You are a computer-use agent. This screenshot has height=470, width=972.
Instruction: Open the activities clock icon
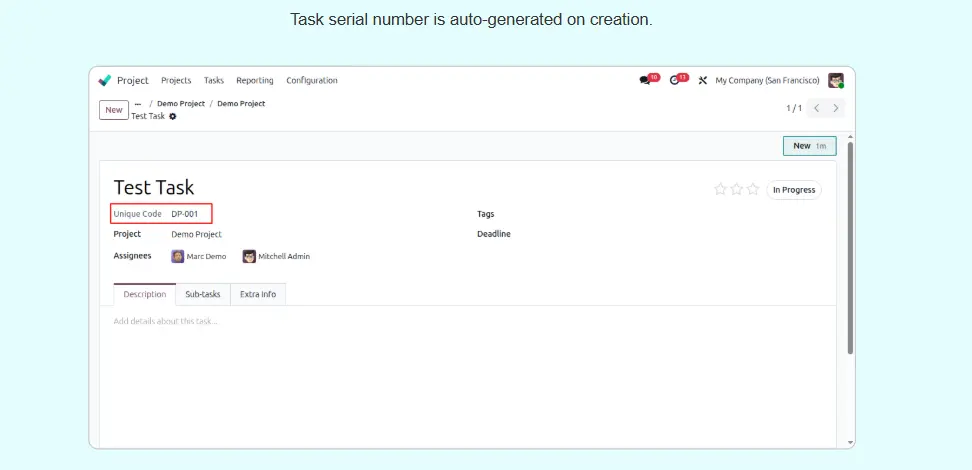[x=675, y=81]
